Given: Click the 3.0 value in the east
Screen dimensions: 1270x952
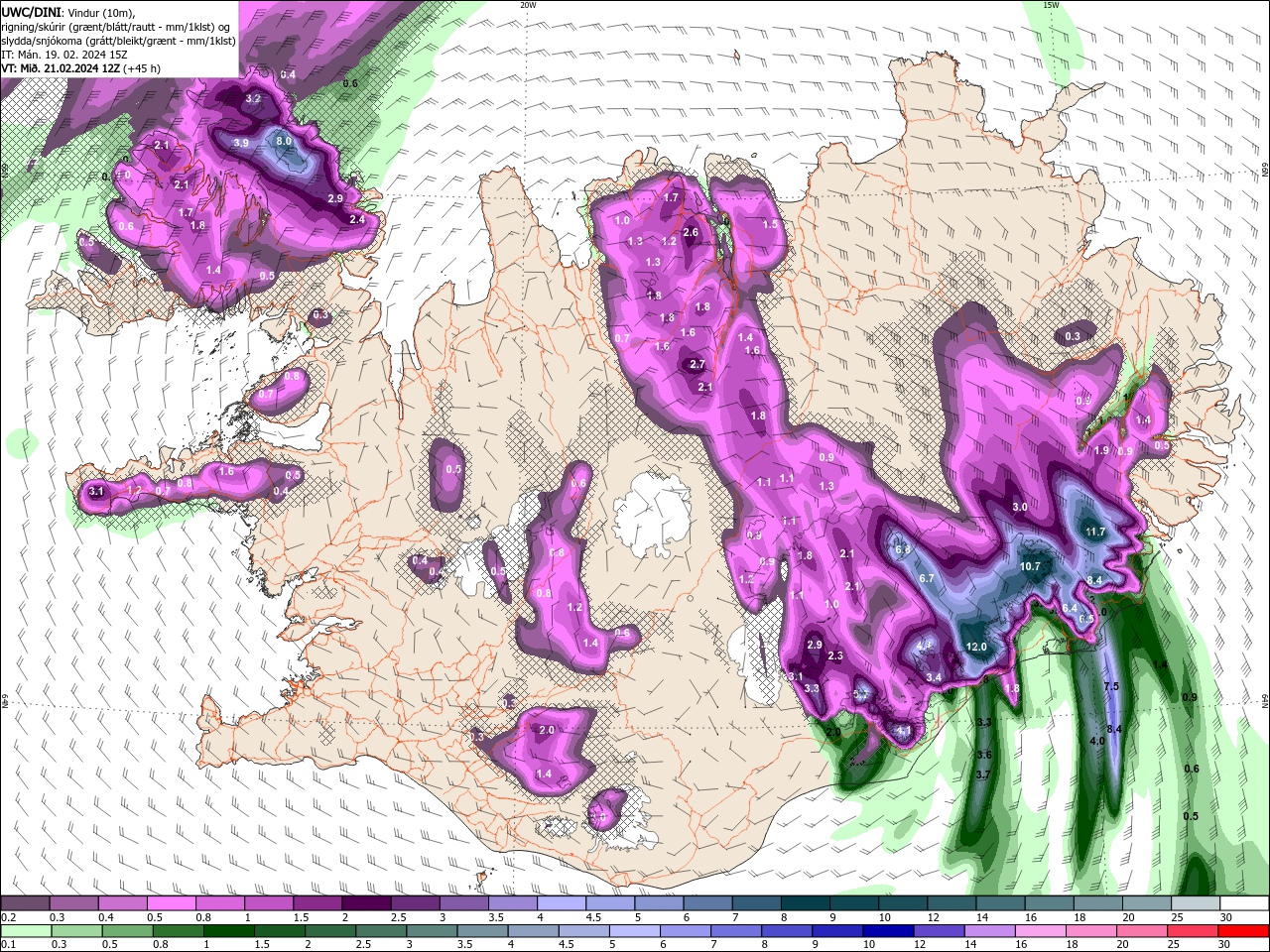Looking at the screenshot, I should 1020,507.
